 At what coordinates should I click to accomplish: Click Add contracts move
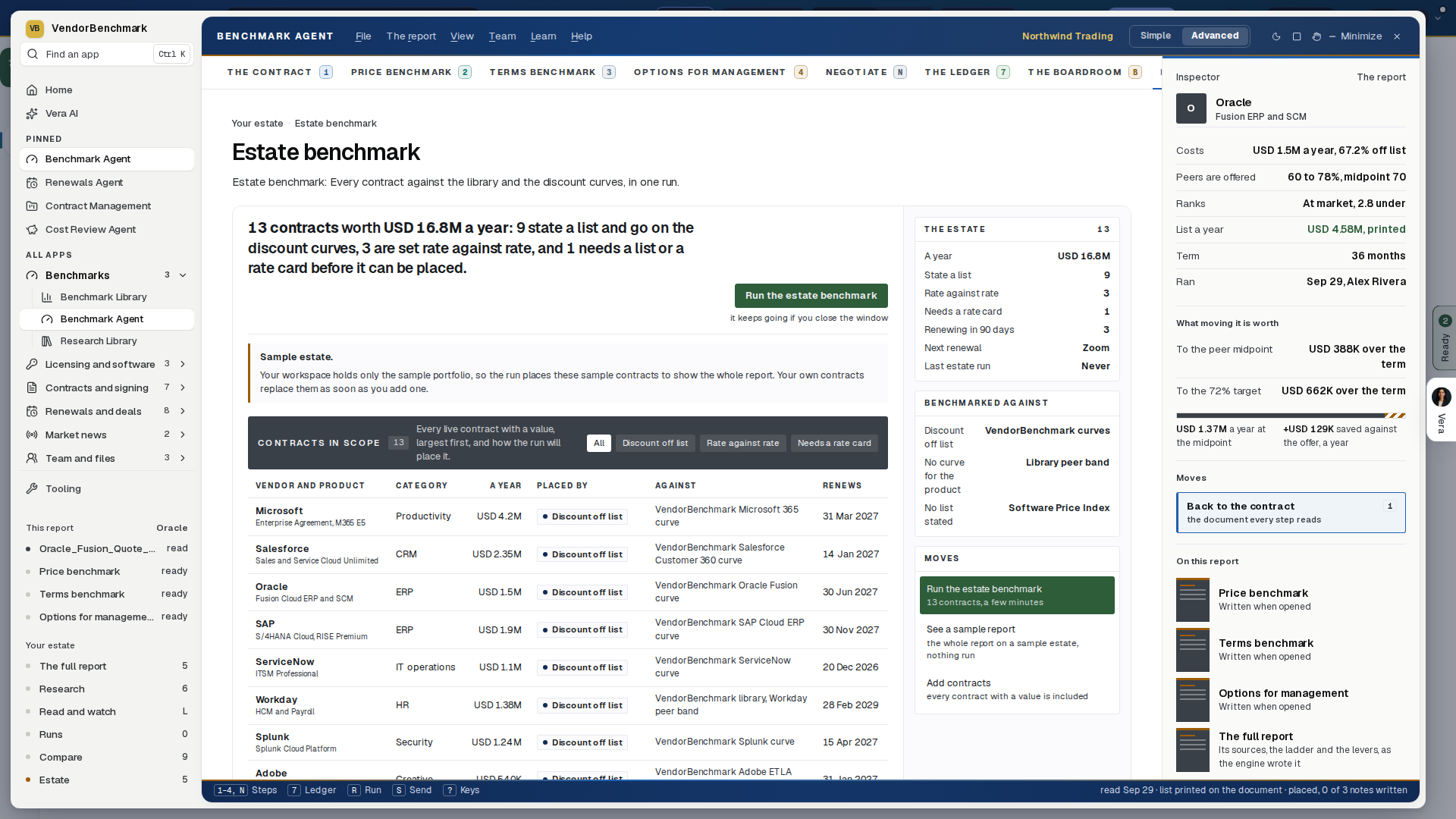pyautogui.click(x=1017, y=689)
